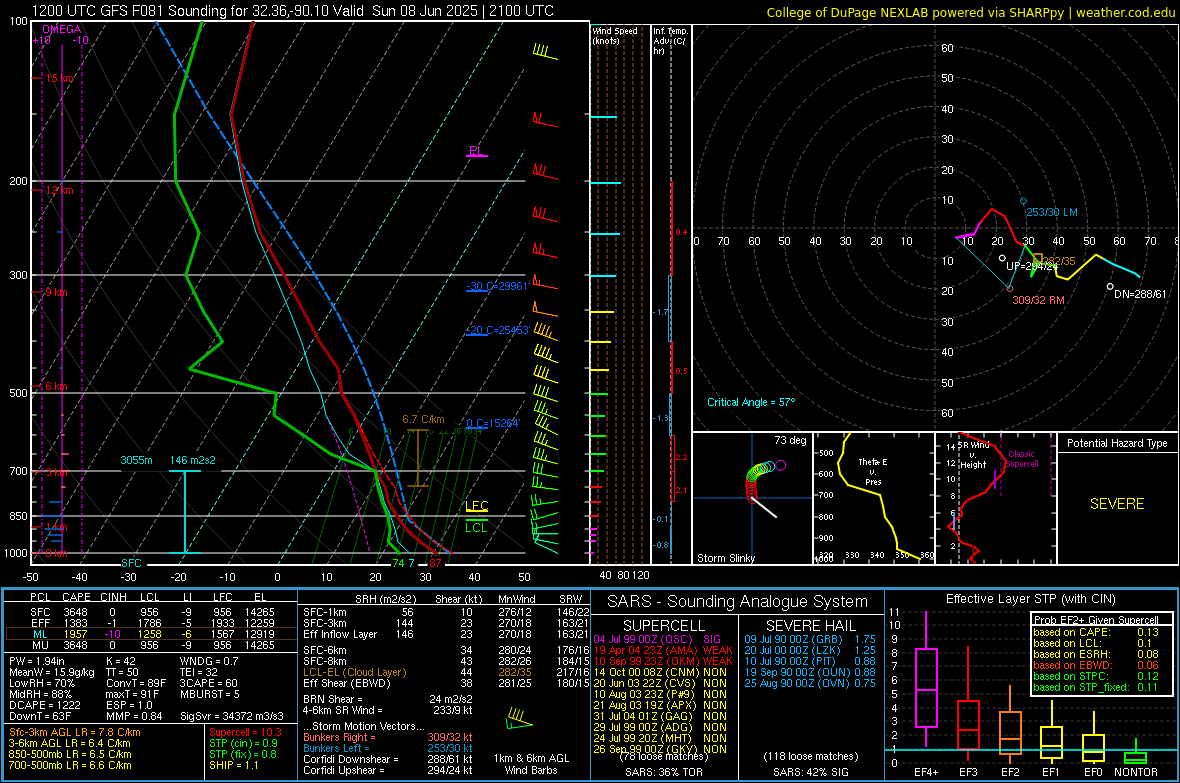Click the 146 m2s2 effective SRH label

193,460
